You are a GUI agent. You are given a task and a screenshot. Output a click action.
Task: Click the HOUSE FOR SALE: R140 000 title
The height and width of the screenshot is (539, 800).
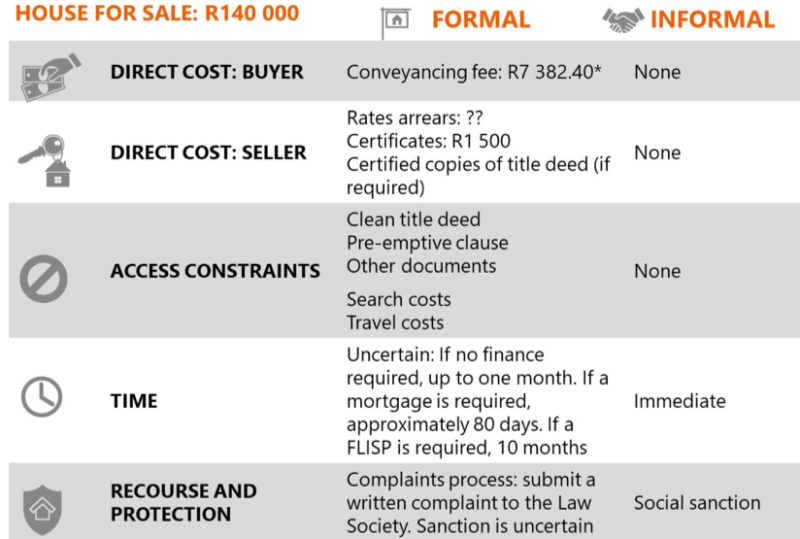[x=157, y=13]
